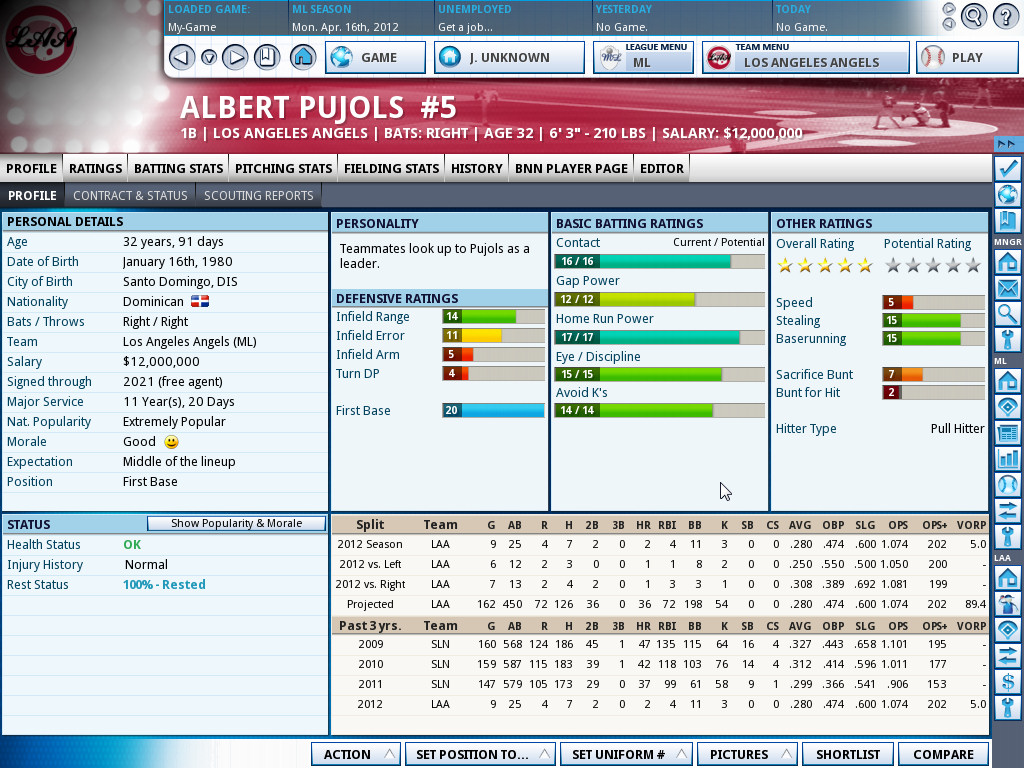This screenshot has height=768, width=1024.
Task: Open the MNGR mail envelope icon
Action: [x=1008, y=288]
